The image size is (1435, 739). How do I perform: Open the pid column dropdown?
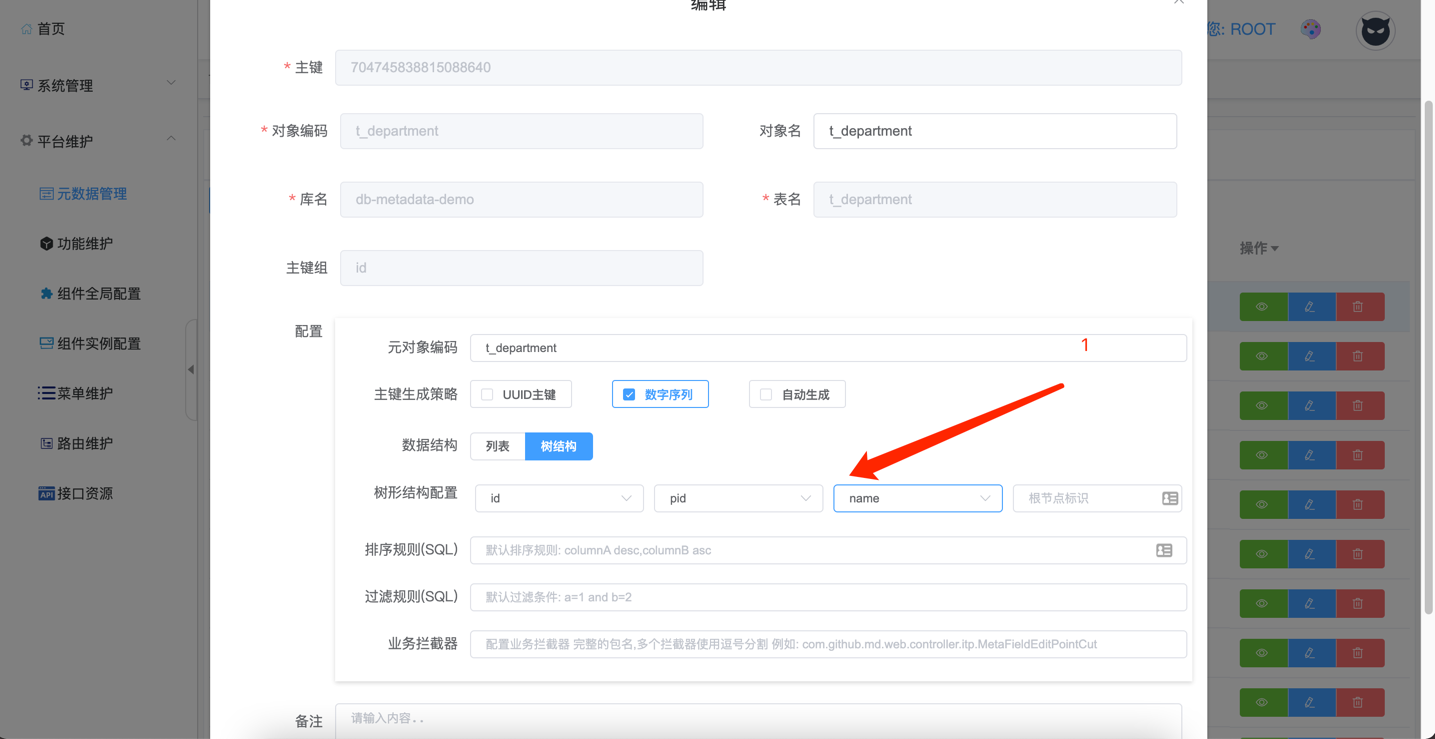tap(738, 498)
